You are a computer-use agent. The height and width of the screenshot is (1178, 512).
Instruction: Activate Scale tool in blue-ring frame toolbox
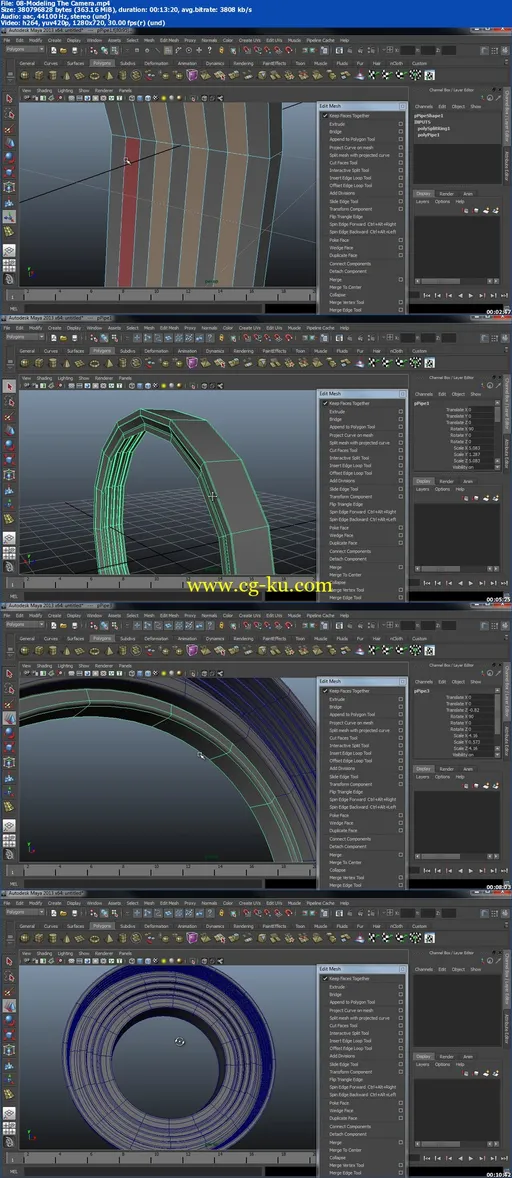[x=9, y=1035]
